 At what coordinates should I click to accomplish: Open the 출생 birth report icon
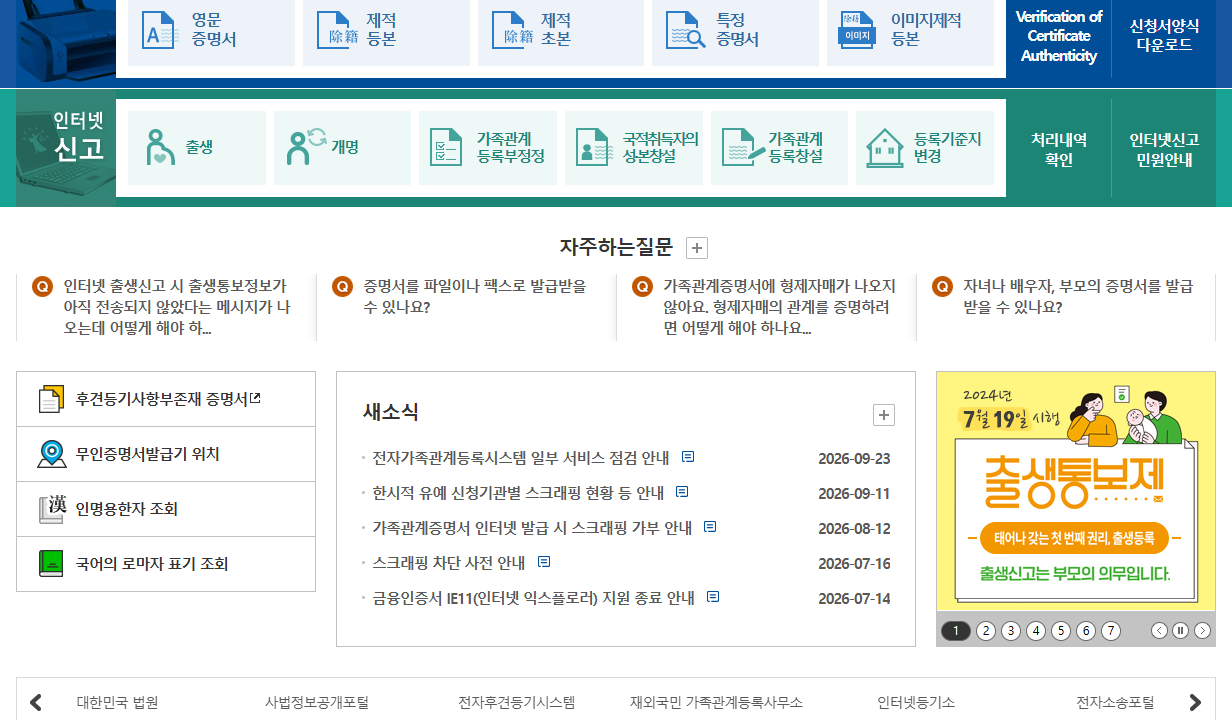point(161,147)
